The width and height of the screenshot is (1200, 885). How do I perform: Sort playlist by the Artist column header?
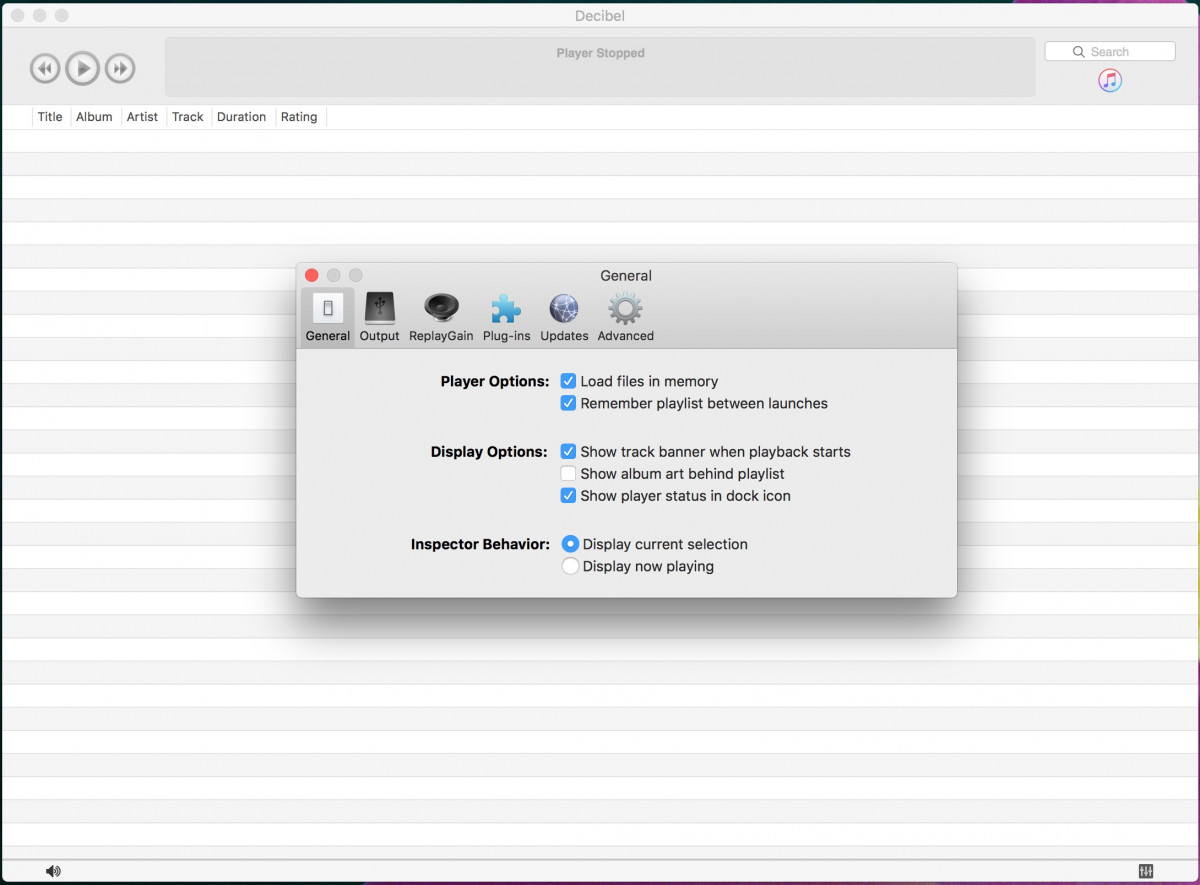[142, 117]
